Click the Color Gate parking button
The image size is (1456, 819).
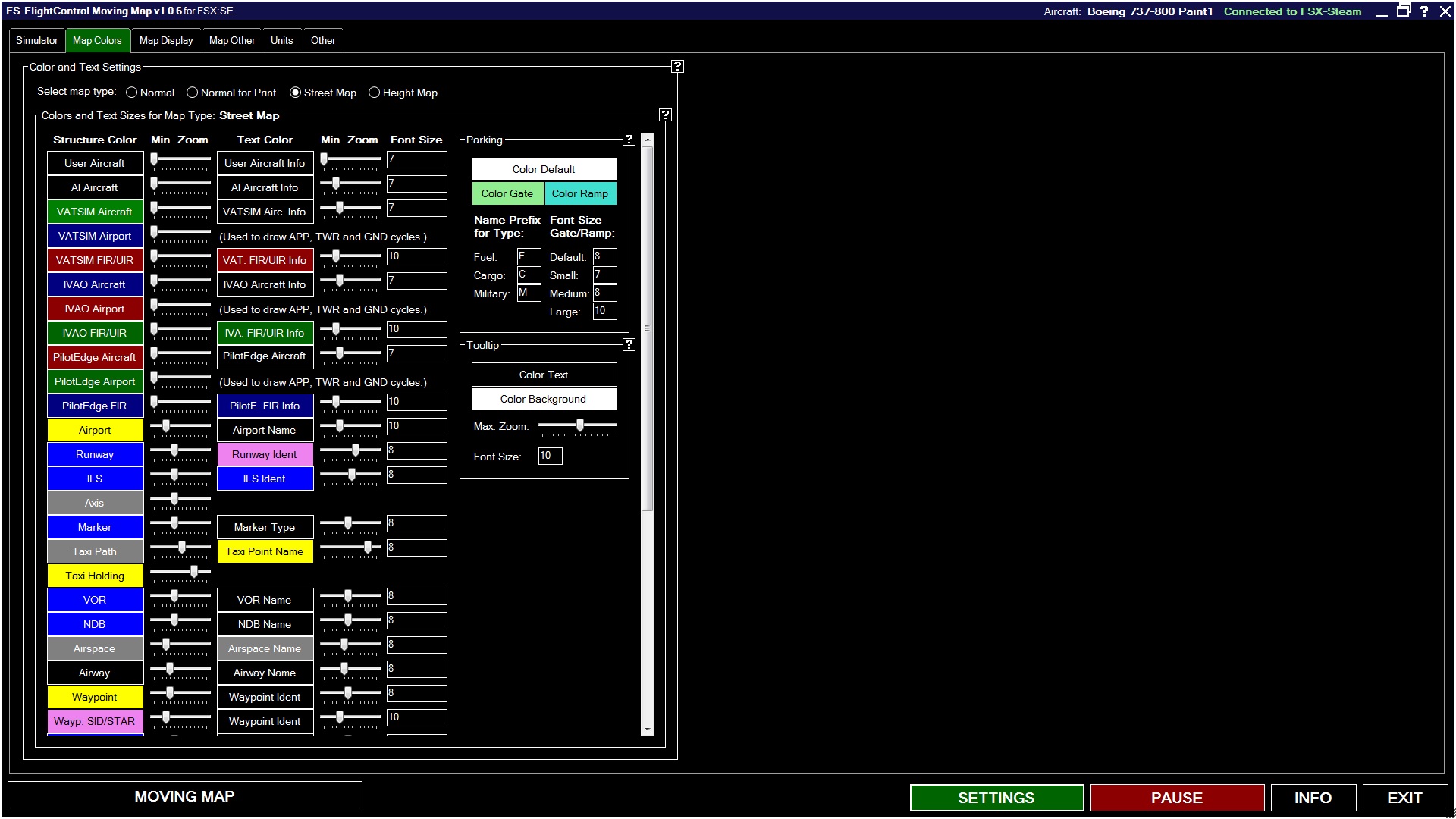[507, 193]
